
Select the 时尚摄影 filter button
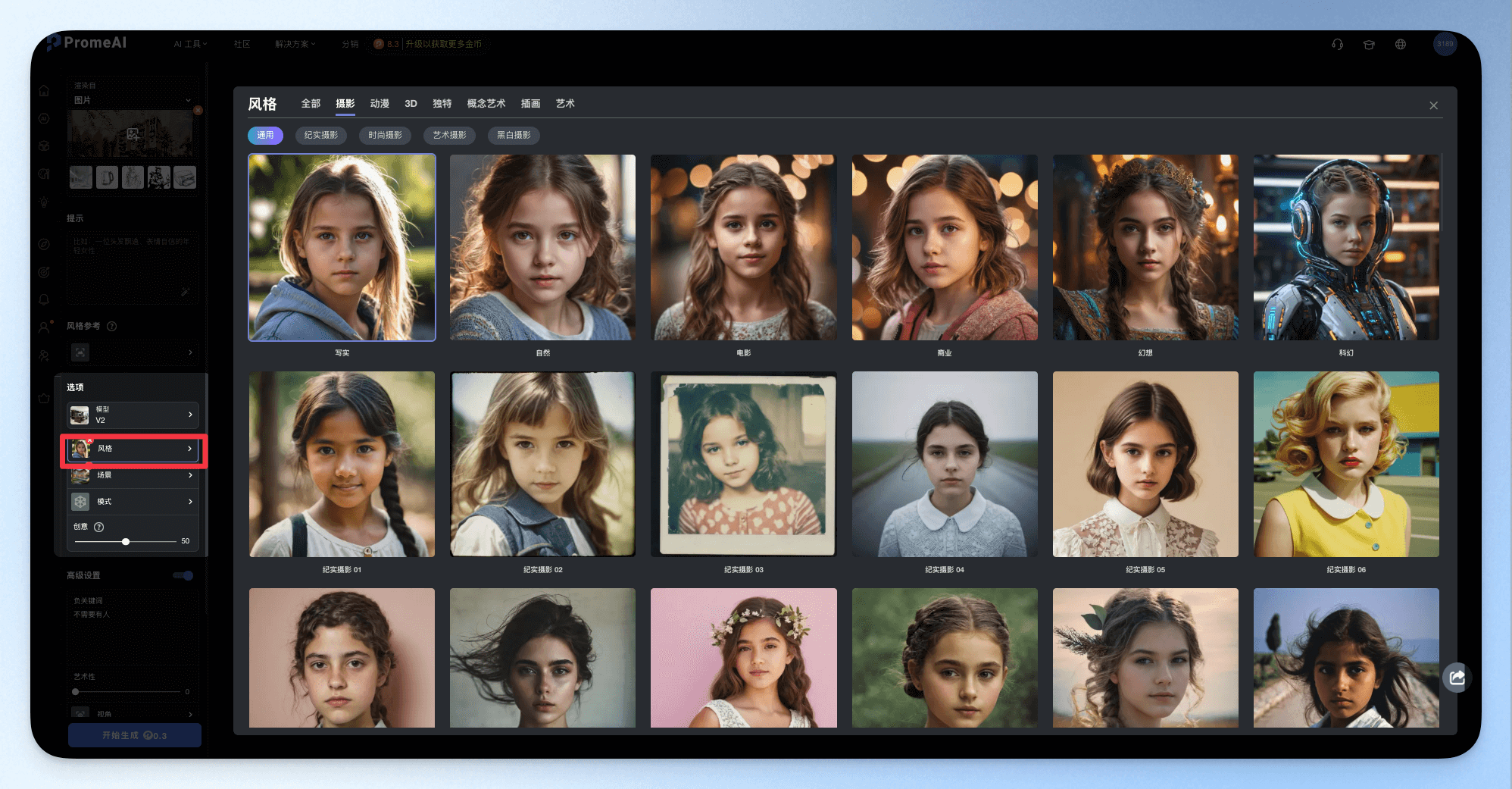pyautogui.click(x=386, y=135)
